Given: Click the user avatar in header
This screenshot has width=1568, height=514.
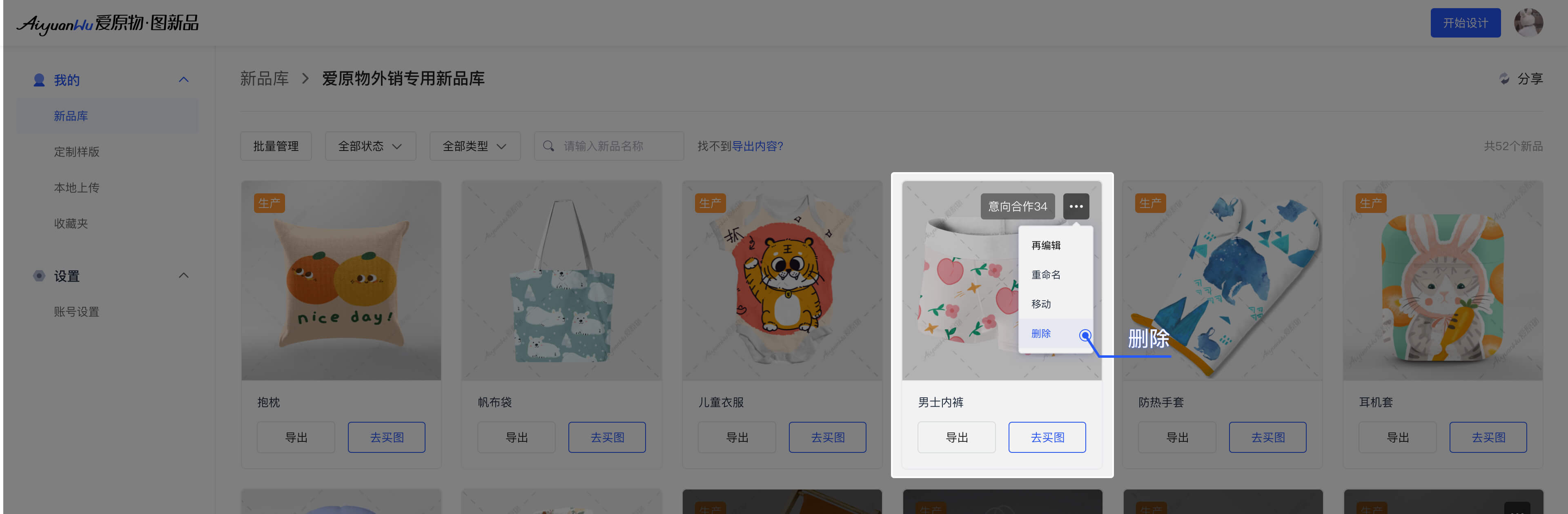Looking at the screenshot, I should tap(1528, 23).
